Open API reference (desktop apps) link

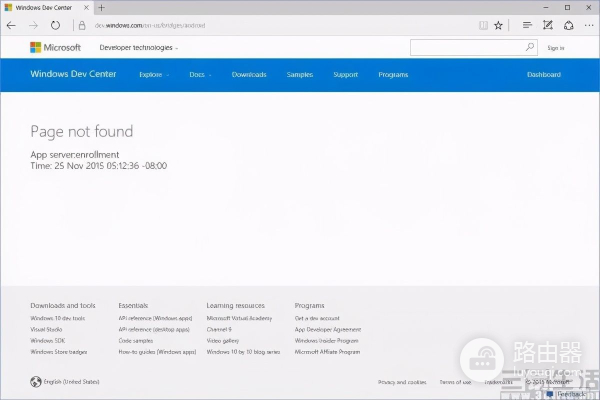[x=154, y=329]
